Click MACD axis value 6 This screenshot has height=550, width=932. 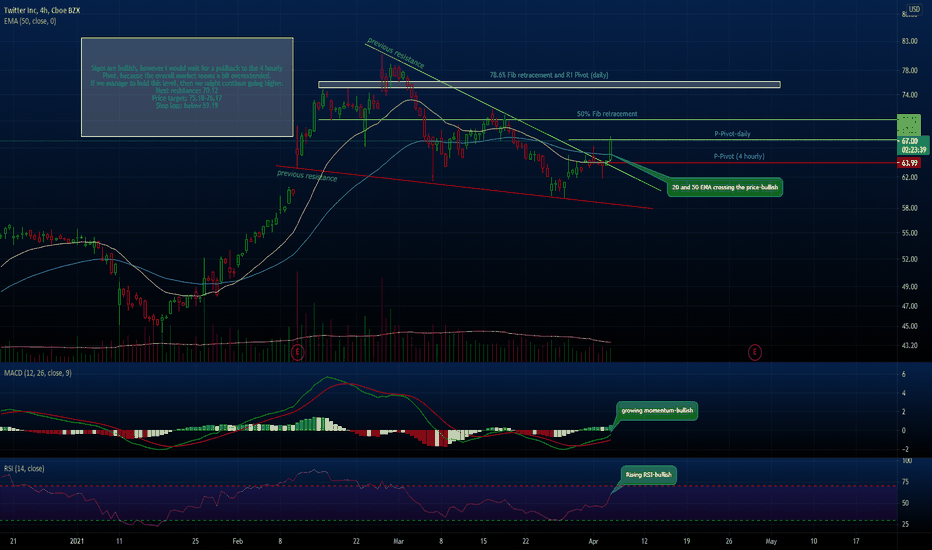[903, 374]
